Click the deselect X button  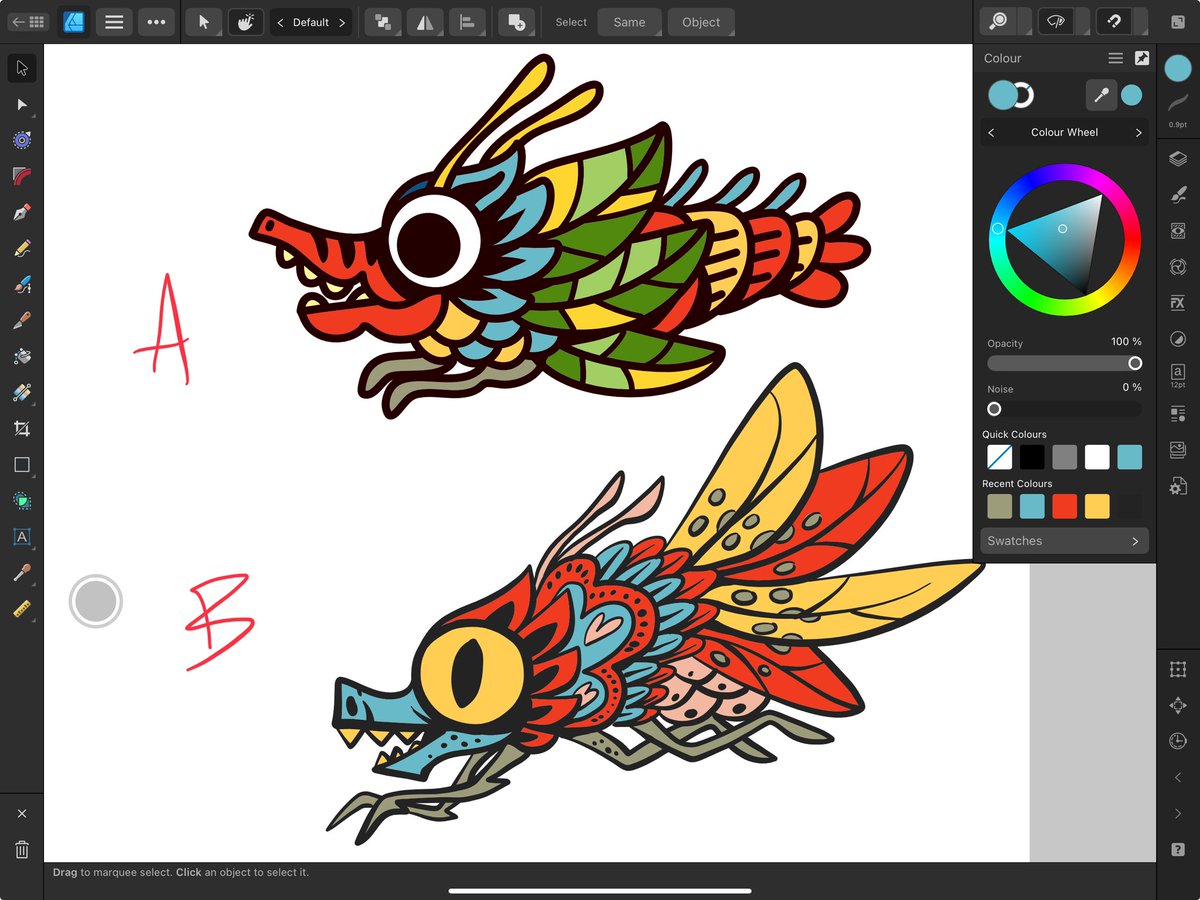22,814
